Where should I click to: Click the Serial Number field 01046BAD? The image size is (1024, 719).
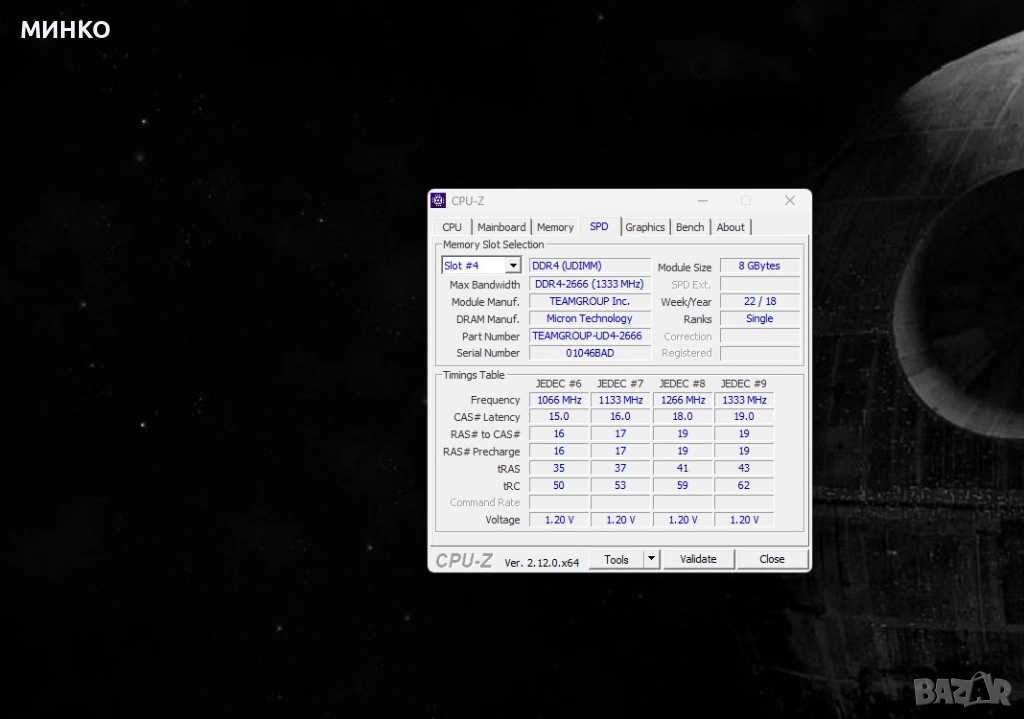pos(589,353)
